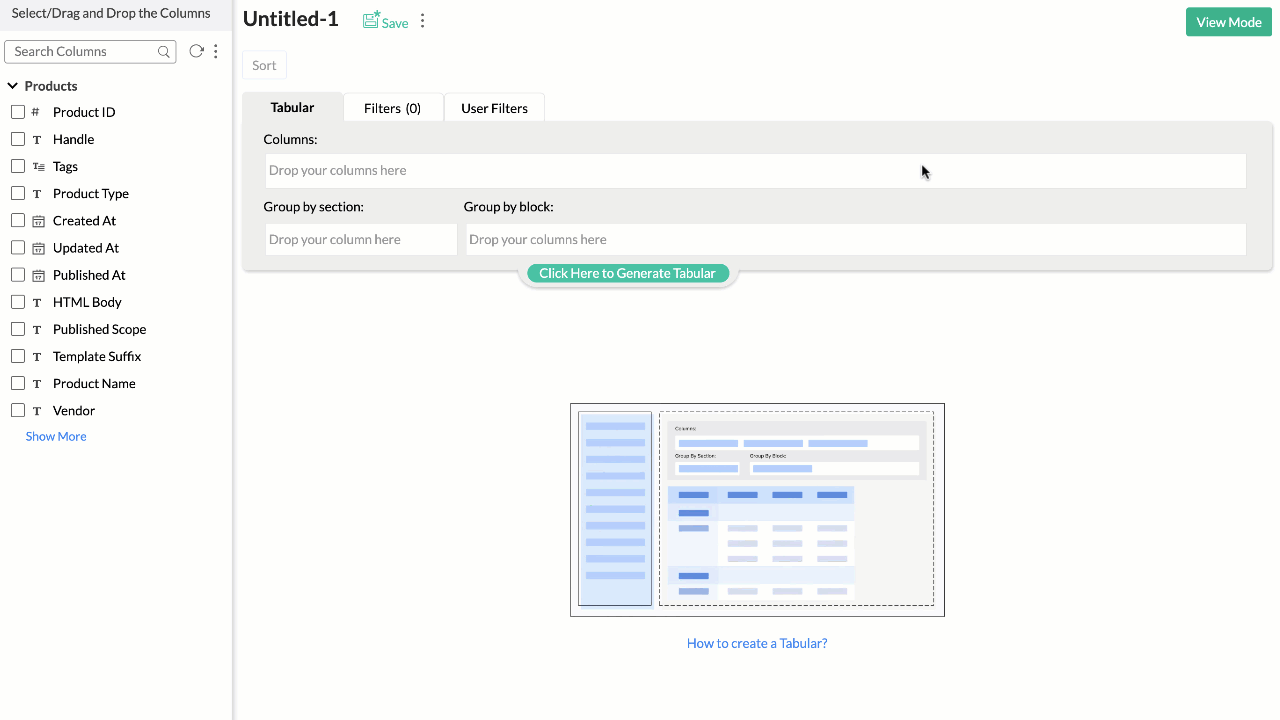Click the Save icon next to title

tap(371, 21)
